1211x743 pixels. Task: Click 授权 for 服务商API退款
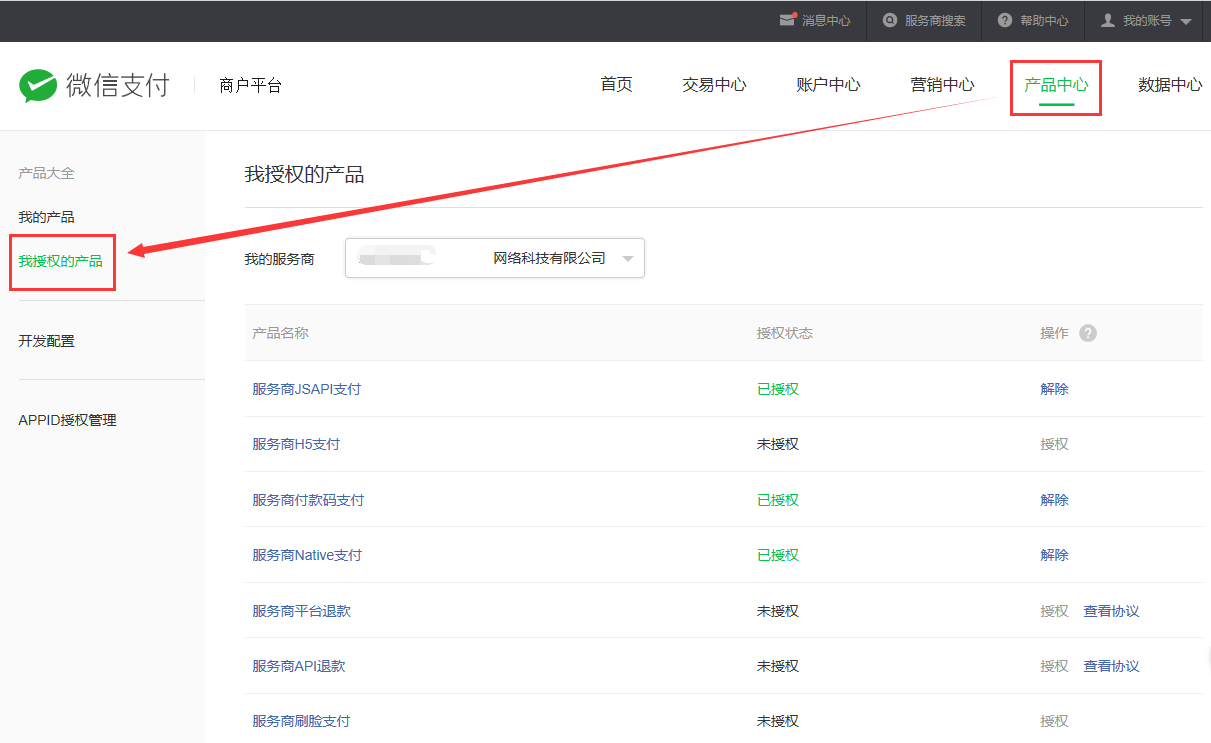pos(1054,666)
